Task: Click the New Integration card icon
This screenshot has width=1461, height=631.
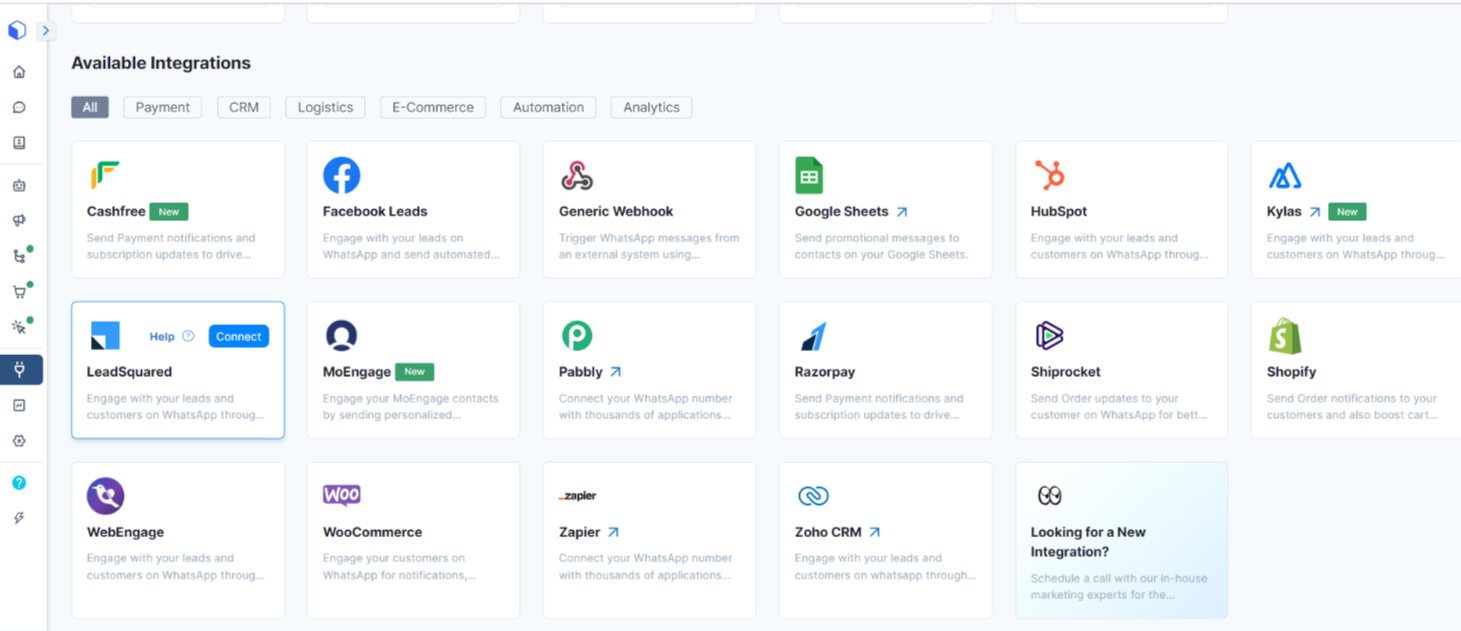Action: pyautogui.click(x=1049, y=496)
